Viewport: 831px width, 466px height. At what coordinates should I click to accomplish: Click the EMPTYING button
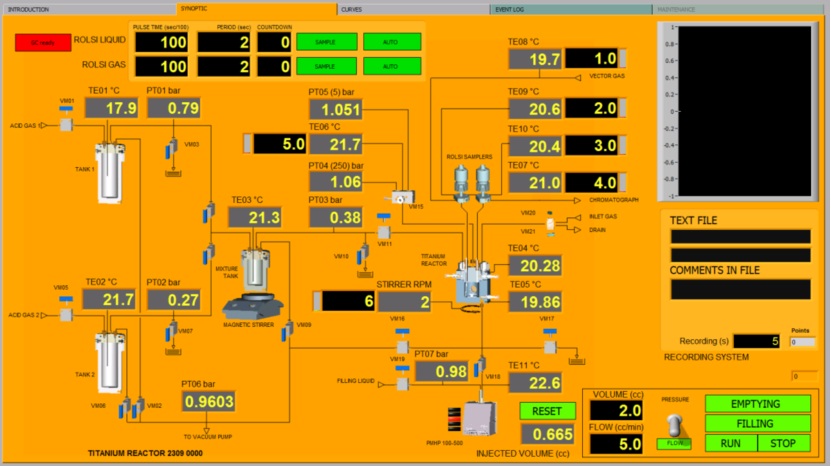757,404
